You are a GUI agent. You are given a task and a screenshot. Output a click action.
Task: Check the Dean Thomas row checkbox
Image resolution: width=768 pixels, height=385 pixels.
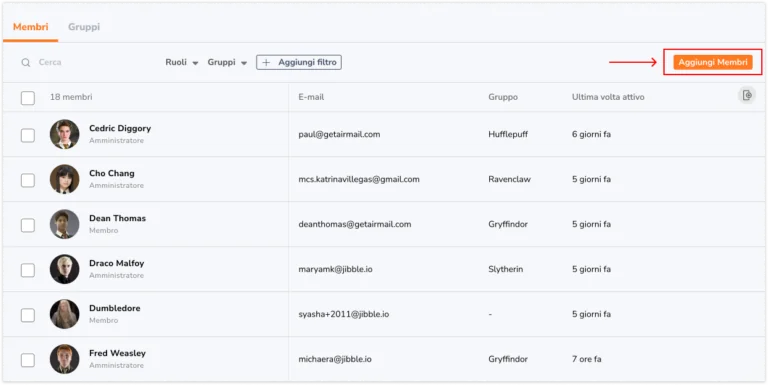[28, 225]
